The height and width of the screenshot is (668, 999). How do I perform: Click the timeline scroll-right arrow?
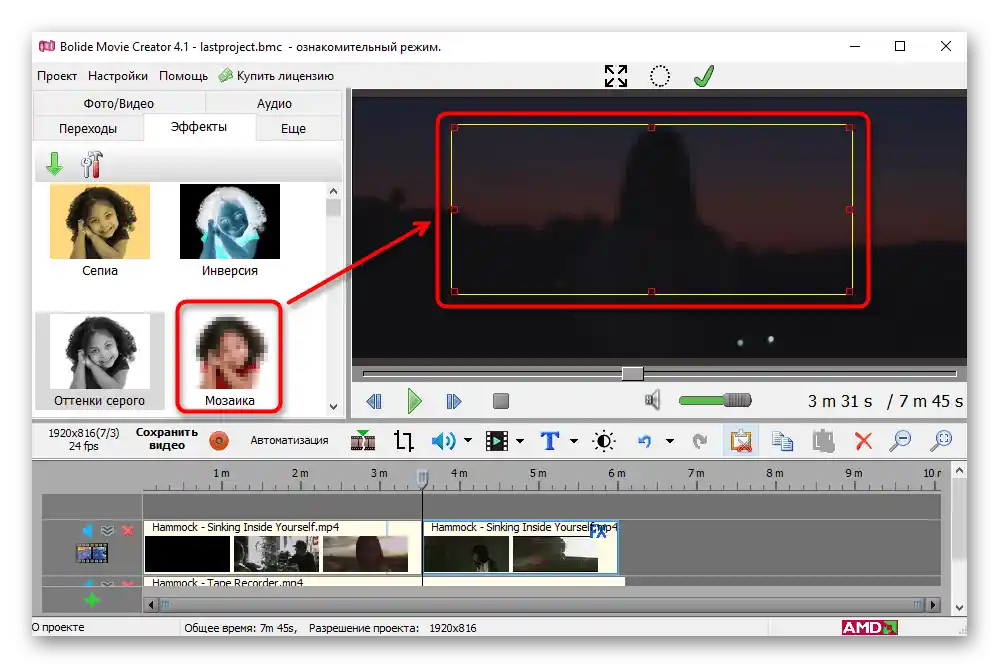tap(933, 604)
